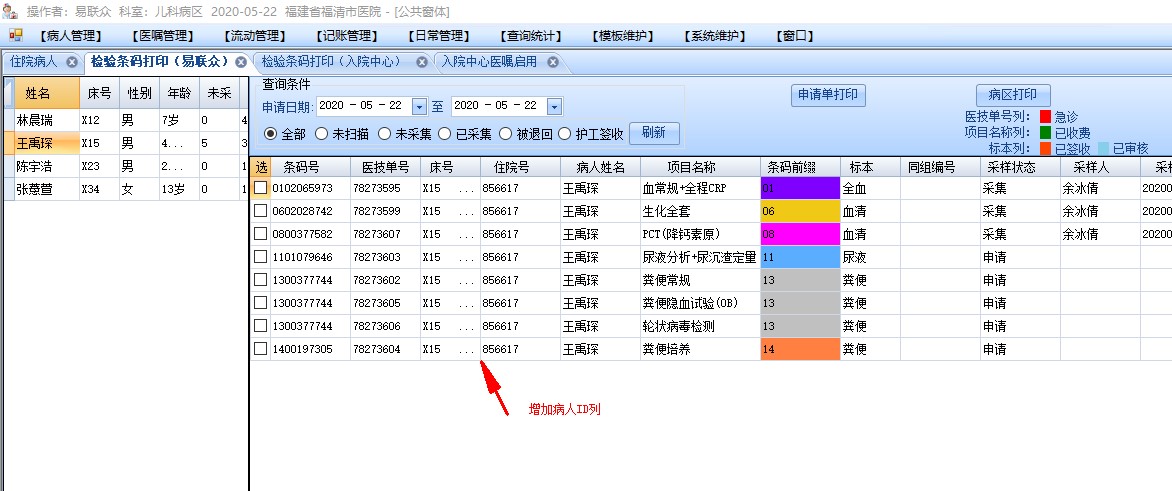Open the 流动管理 menu

[x=255, y=36]
